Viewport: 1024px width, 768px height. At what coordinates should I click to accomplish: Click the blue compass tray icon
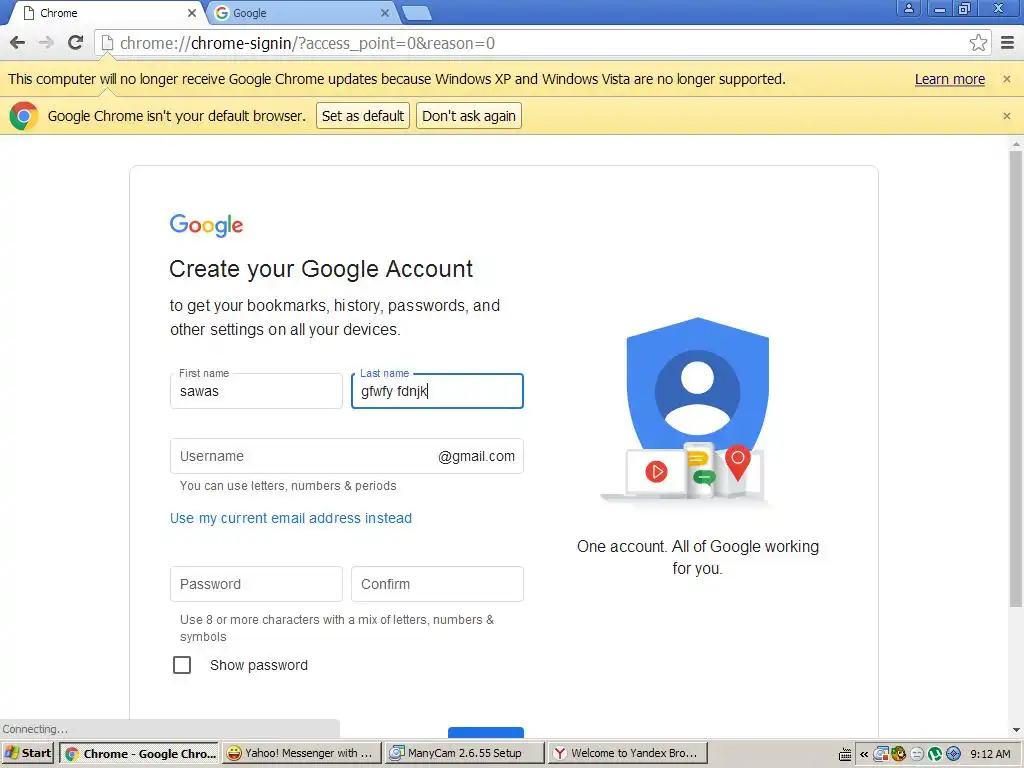point(953,754)
